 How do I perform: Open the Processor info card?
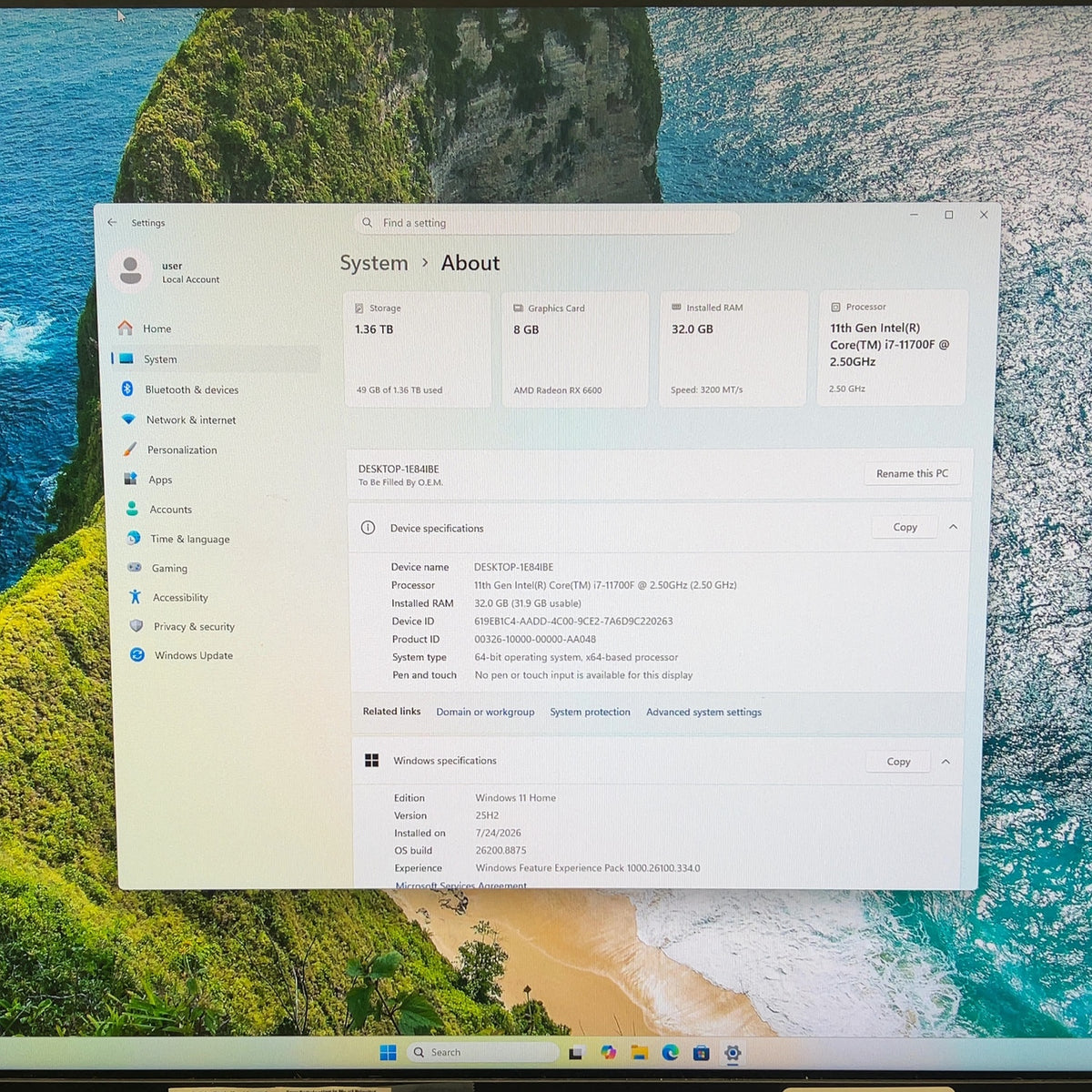tap(892, 348)
